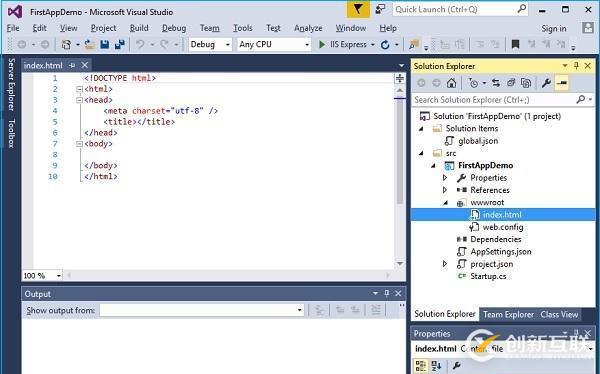The image size is (600, 374).
Task: Open the File menu
Action: click(x=13, y=28)
